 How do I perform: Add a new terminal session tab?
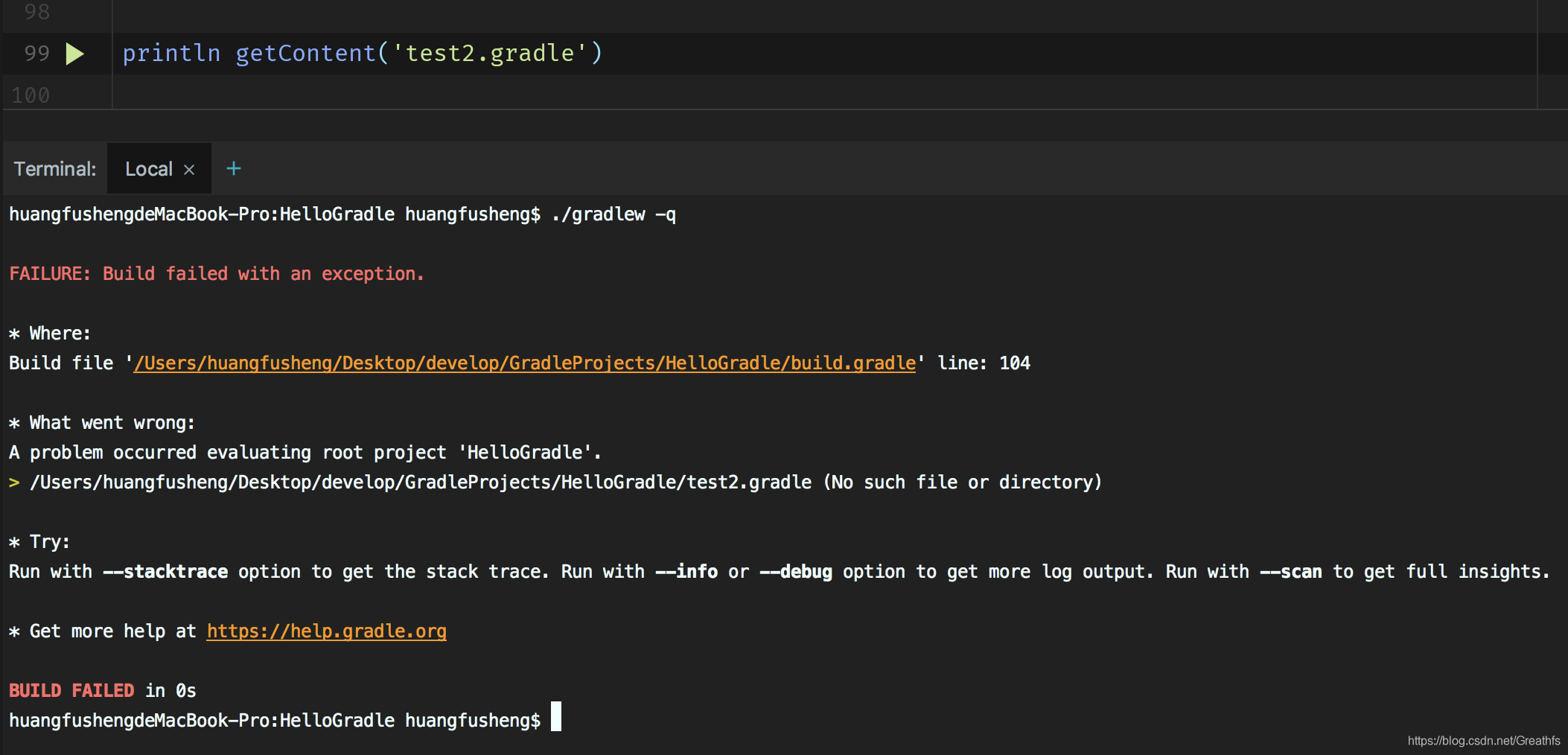point(234,168)
